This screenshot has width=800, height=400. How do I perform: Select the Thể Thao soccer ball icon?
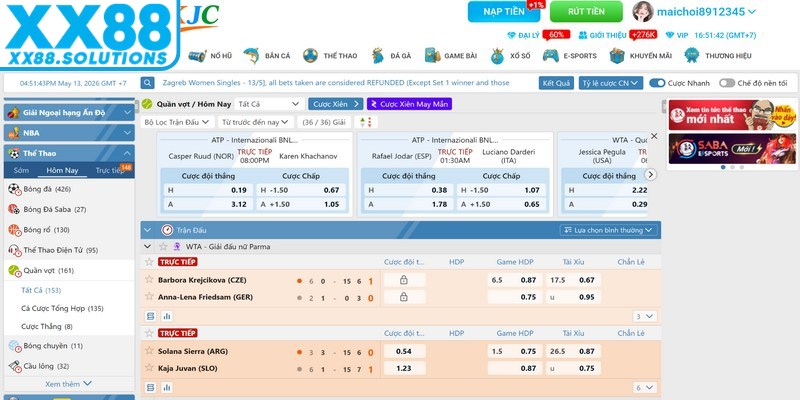click(x=310, y=56)
